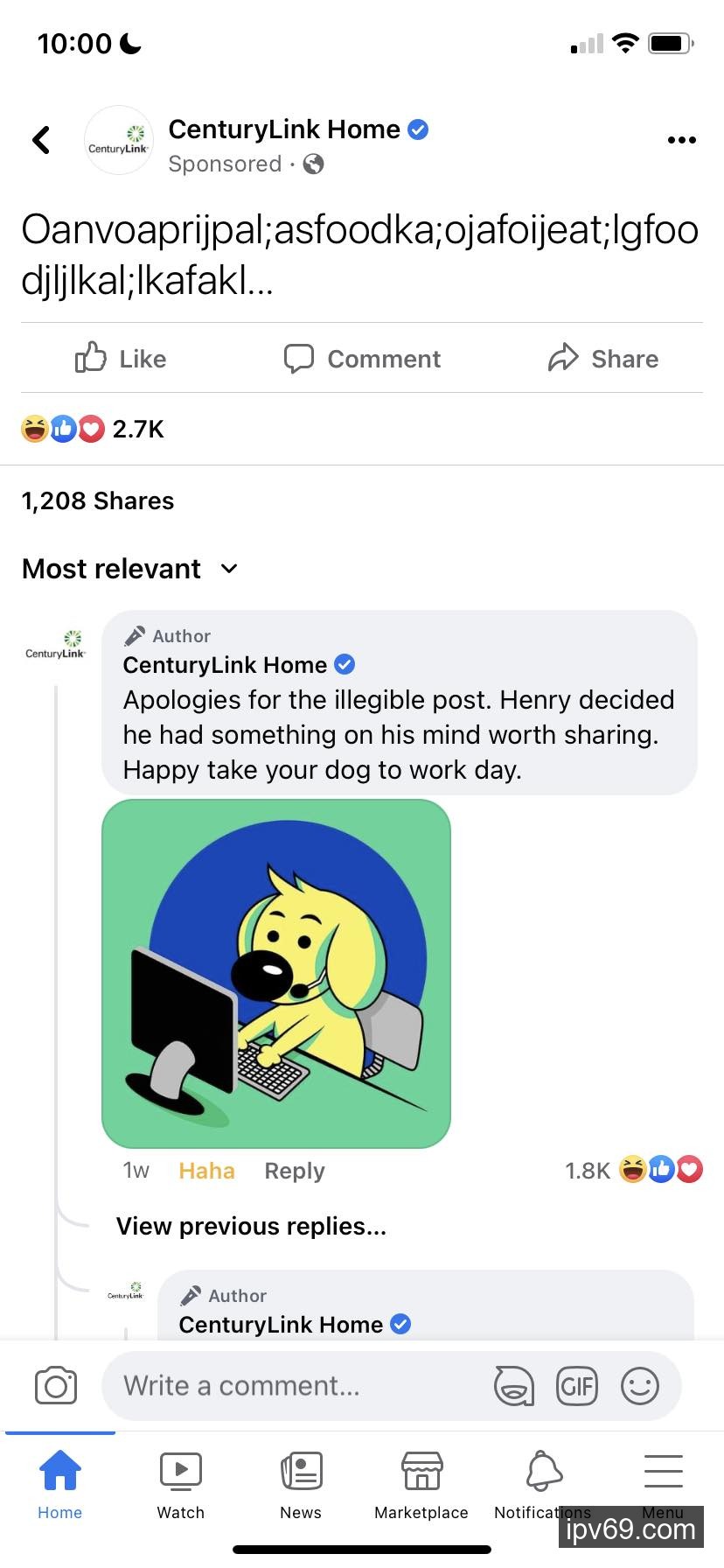The image size is (724, 1568).
Task: Tap the Write a comment field
Action: coord(297,1386)
